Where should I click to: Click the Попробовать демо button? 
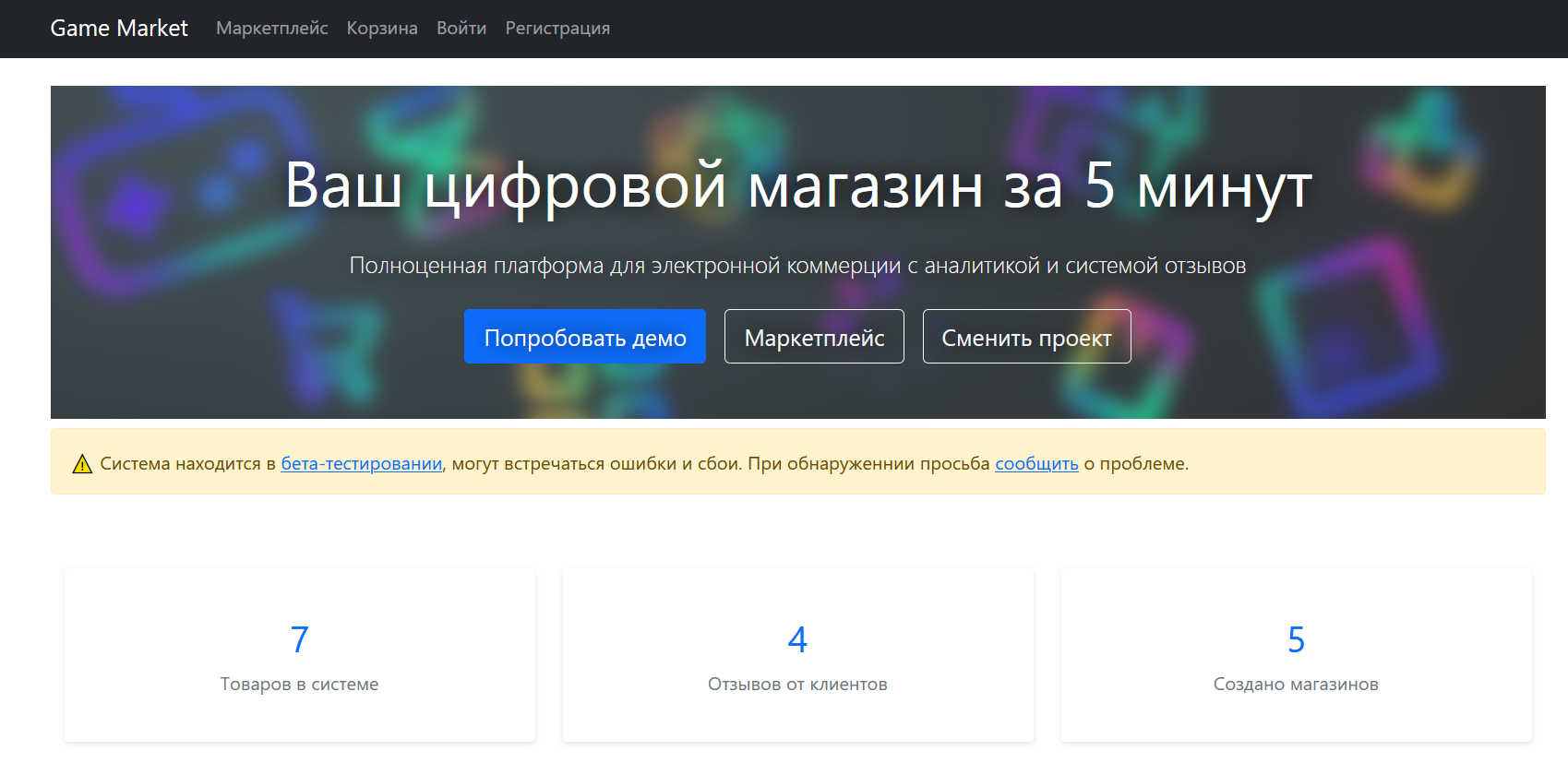[585, 337]
